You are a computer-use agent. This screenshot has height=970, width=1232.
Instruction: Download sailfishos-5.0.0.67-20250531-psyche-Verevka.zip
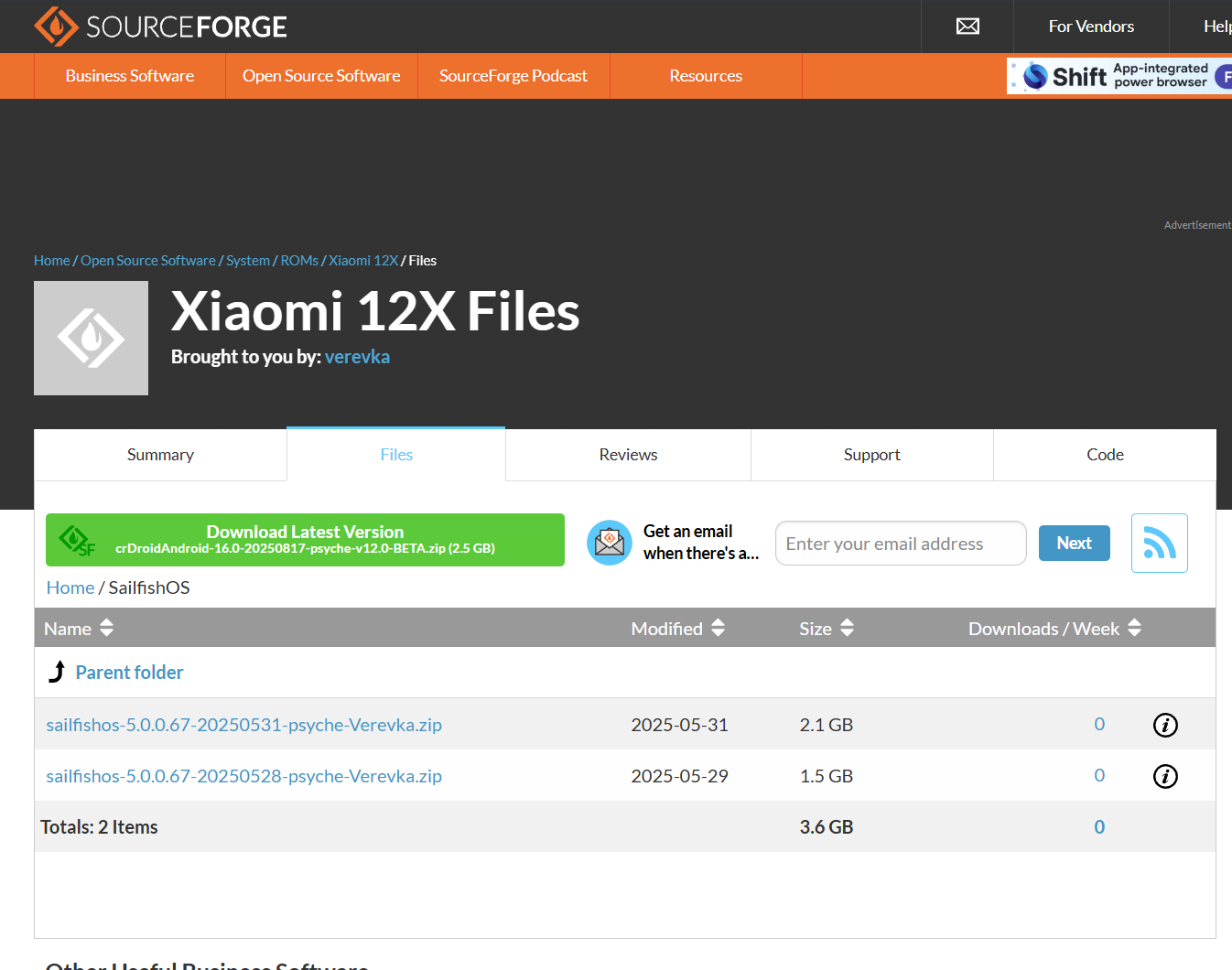click(x=243, y=725)
